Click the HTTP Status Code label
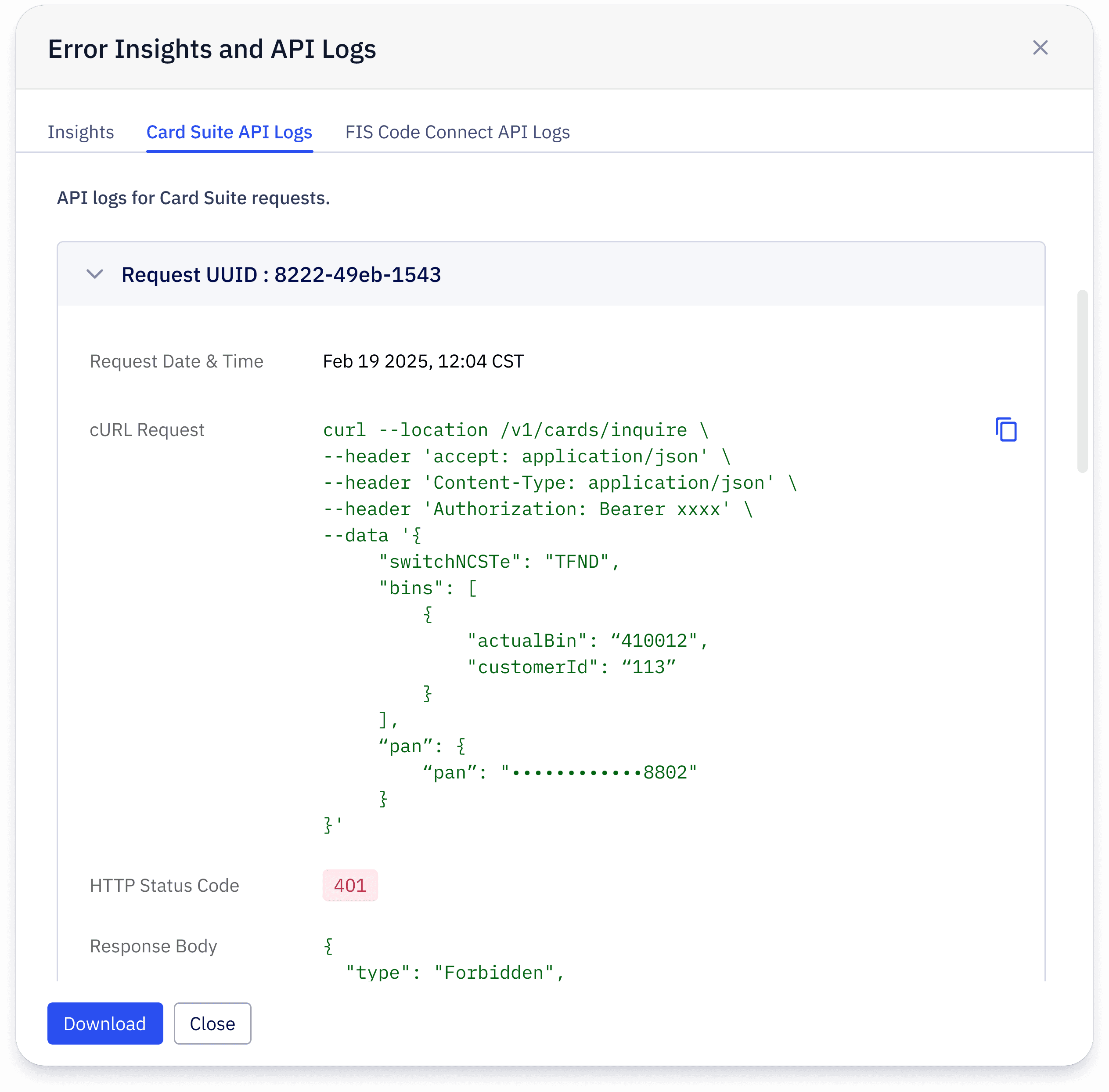1109x1092 pixels. point(165,886)
